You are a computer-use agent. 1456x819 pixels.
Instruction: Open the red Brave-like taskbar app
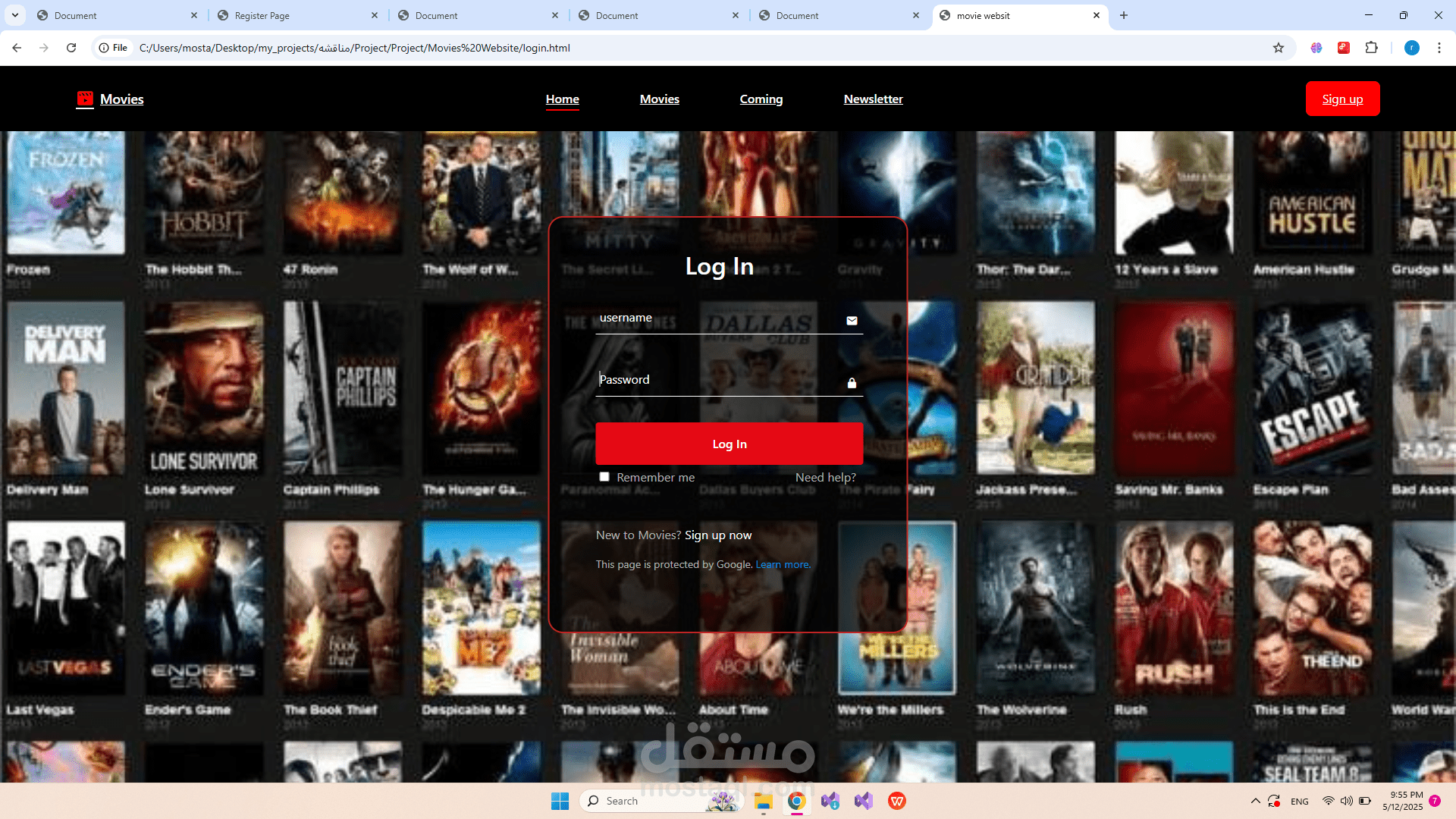coord(896,801)
